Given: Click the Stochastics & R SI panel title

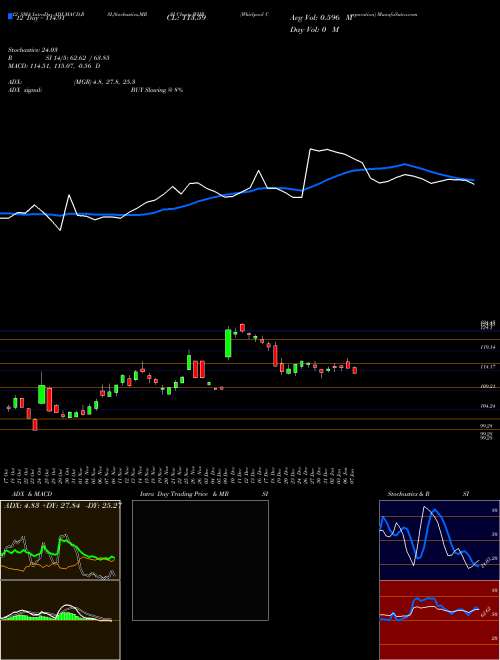Looking at the screenshot, I should (x=428, y=494).
